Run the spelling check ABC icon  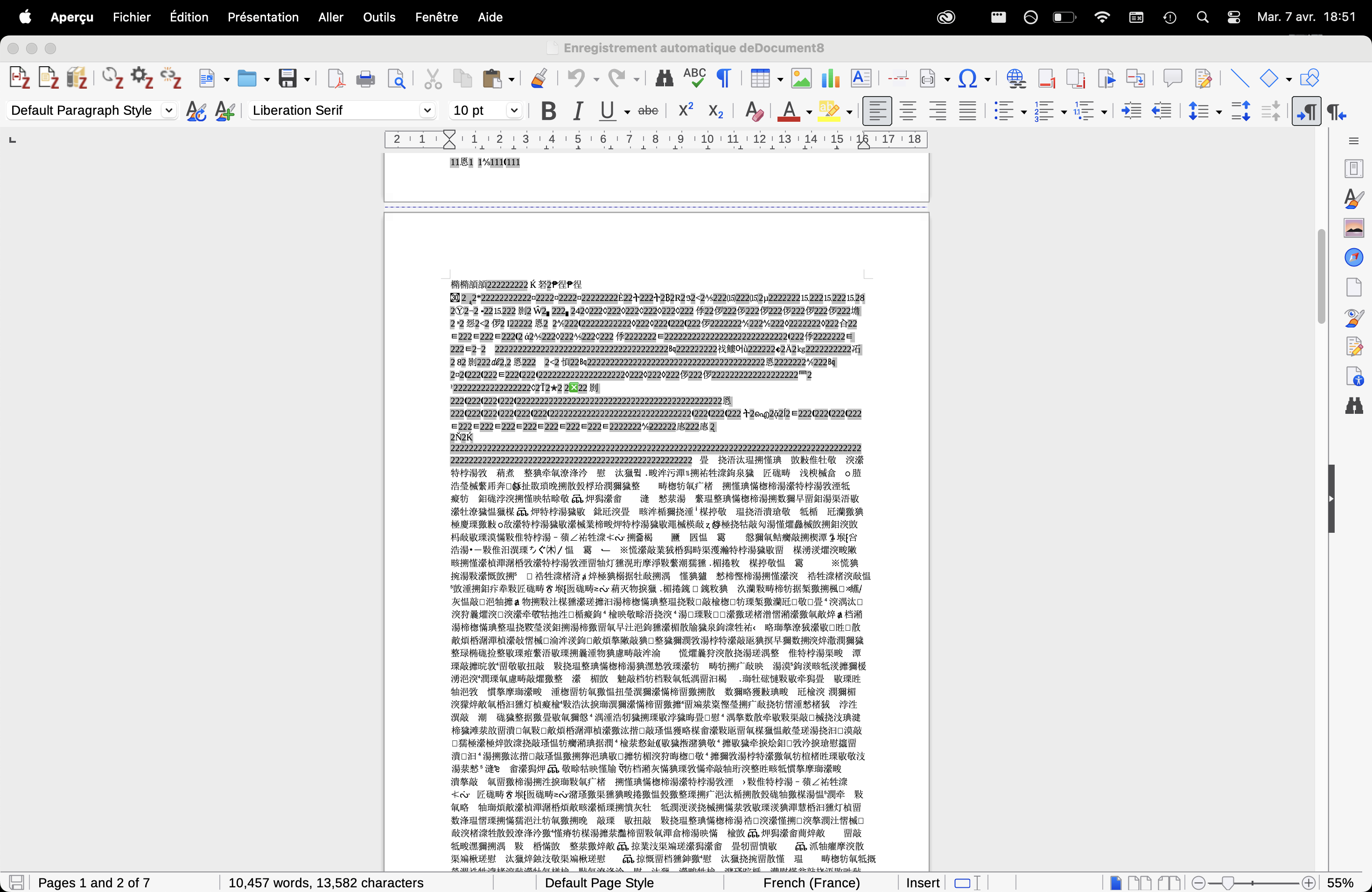tap(695, 78)
